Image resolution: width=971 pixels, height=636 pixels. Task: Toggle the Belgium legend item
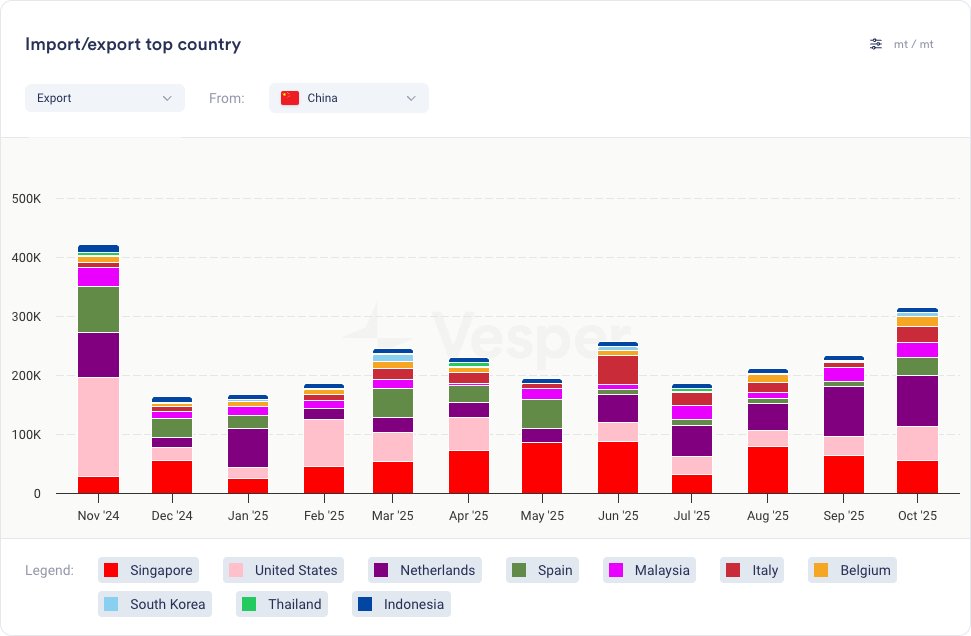[x=852, y=570]
